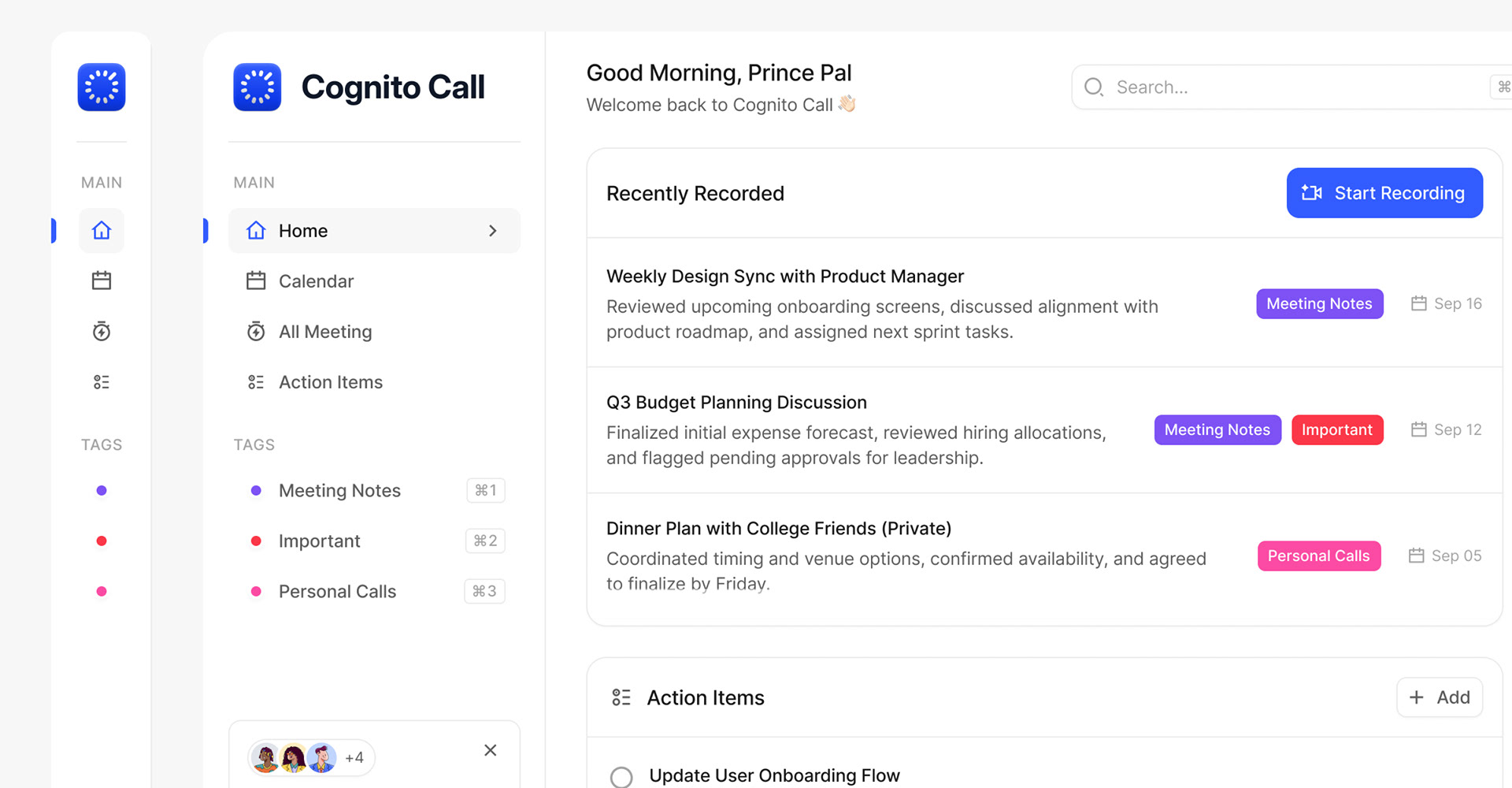Mark Update User Onboarding Flow as done
This screenshot has height=788, width=1512.
coord(621,777)
